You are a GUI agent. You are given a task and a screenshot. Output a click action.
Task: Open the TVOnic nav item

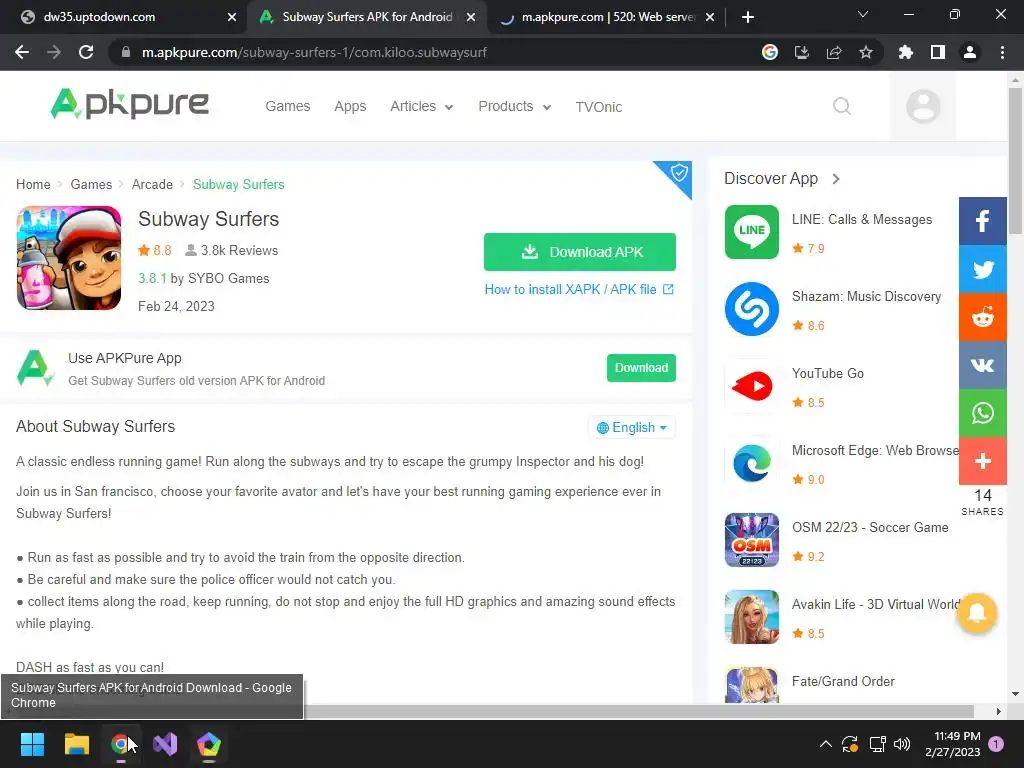(598, 107)
